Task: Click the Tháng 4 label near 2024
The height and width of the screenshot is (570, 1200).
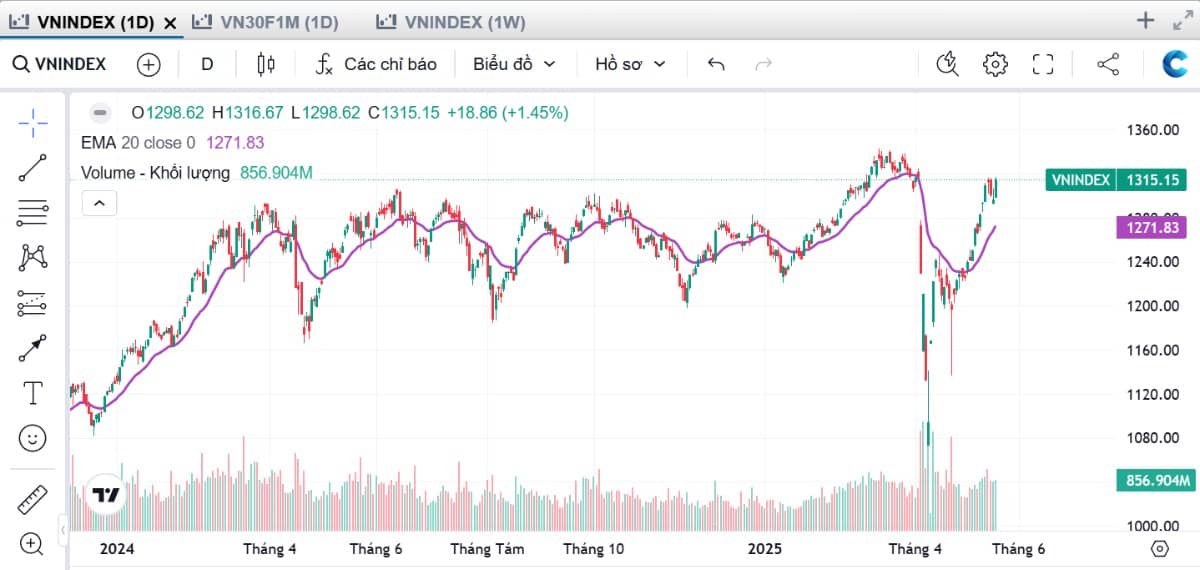Action: [270, 549]
